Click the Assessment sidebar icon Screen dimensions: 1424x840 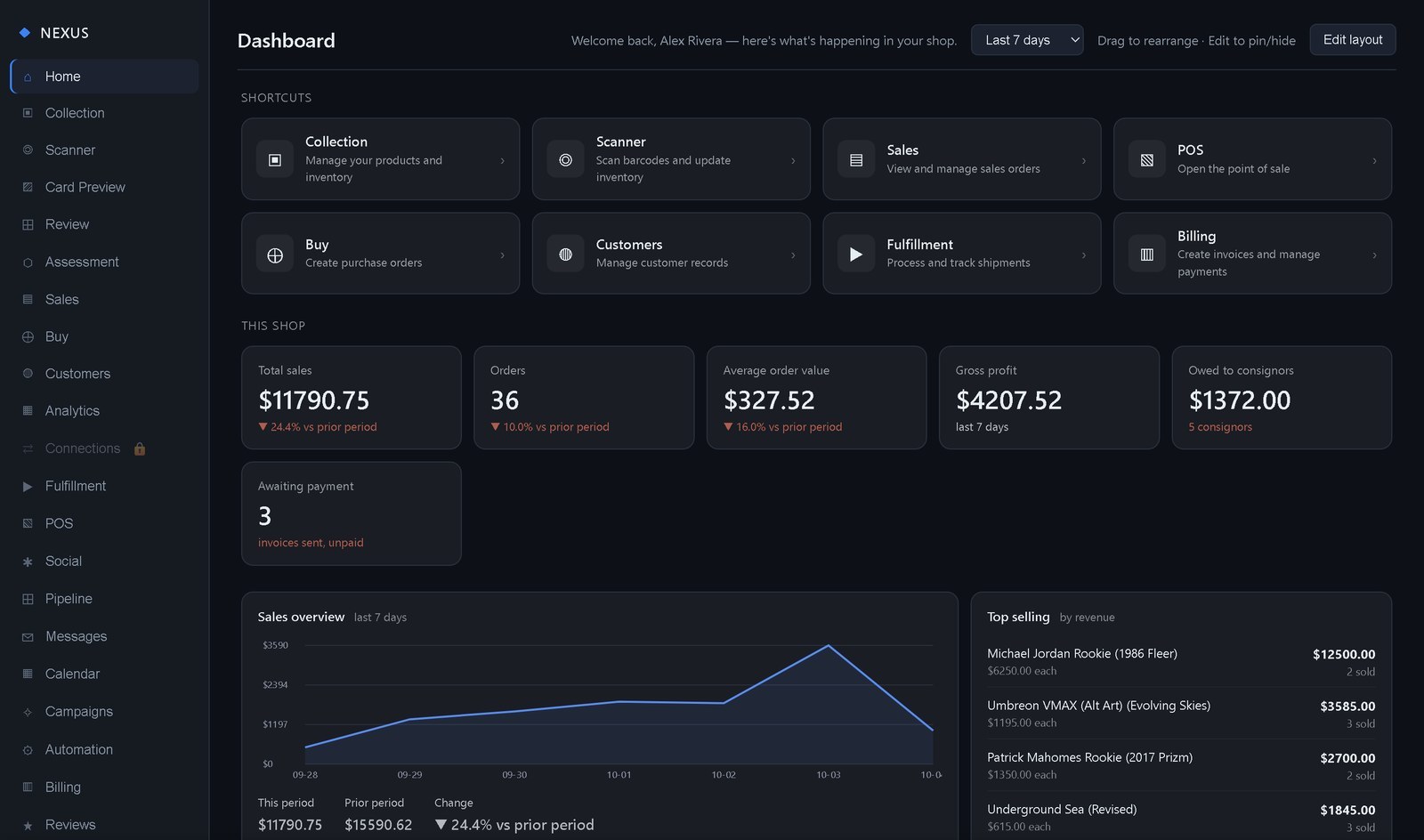coord(28,262)
